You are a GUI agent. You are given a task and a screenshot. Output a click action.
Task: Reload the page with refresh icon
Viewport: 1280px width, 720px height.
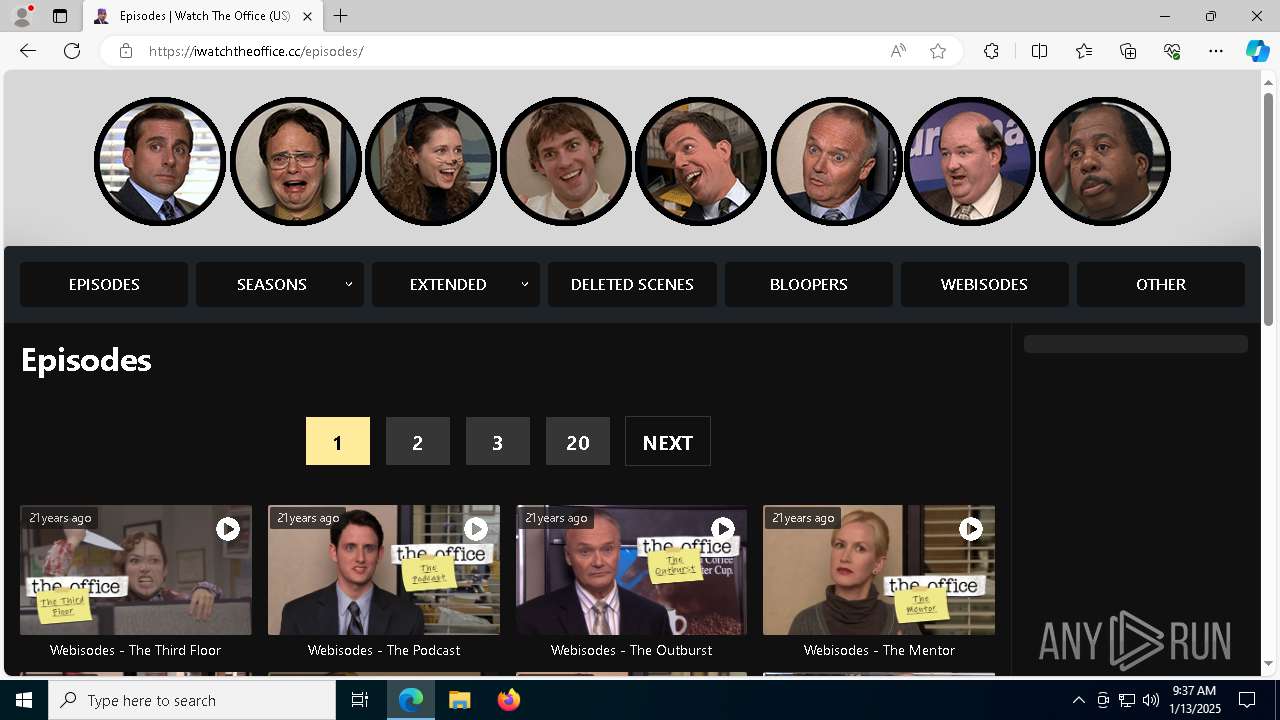pos(72,51)
